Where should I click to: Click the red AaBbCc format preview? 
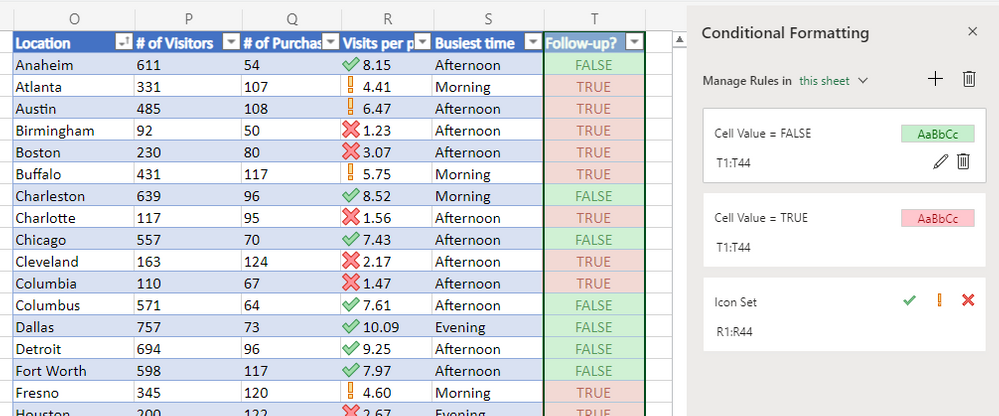tap(937, 218)
